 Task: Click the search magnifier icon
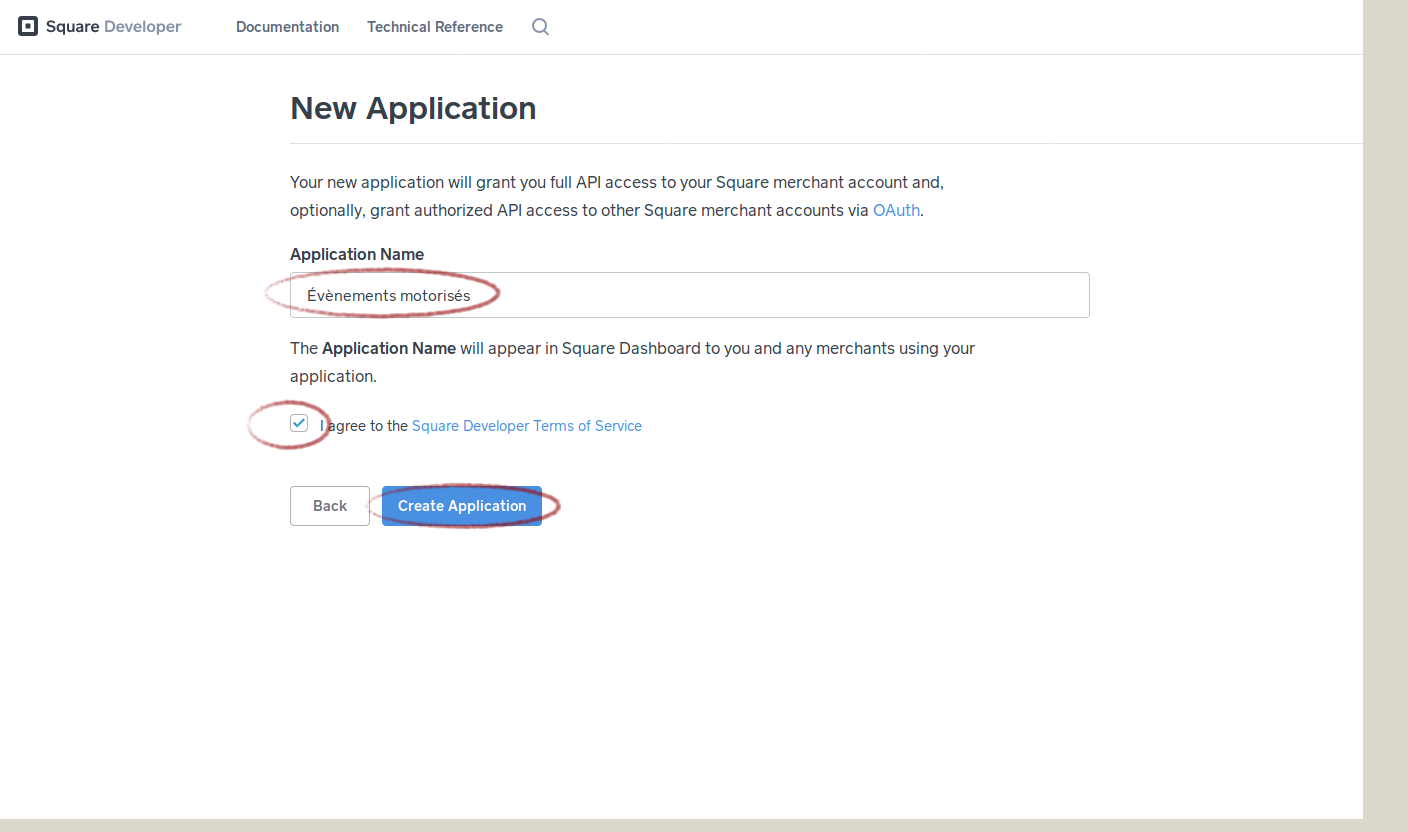click(540, 27)
